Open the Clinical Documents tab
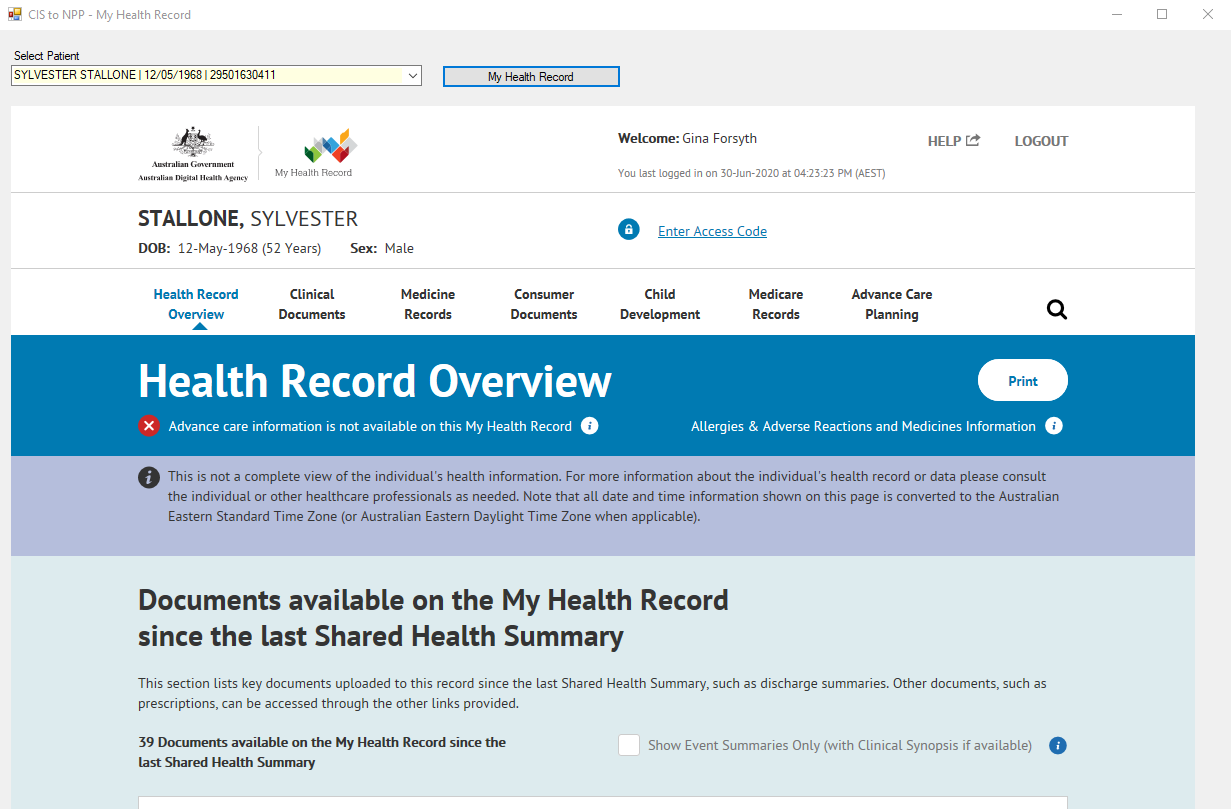Image resolution: width=1231 pixels, height=809 pixels. pyautogui.click(x=312, y=304)
